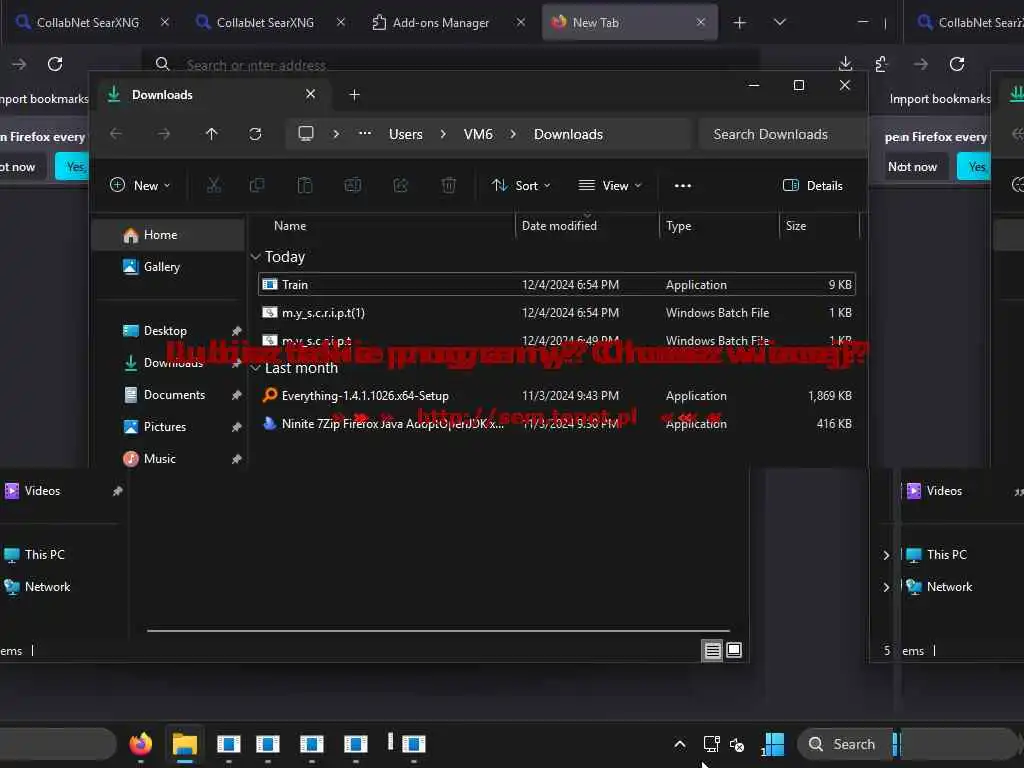
Task: Focus the Search Downloads field
Action: coord(782,134)
